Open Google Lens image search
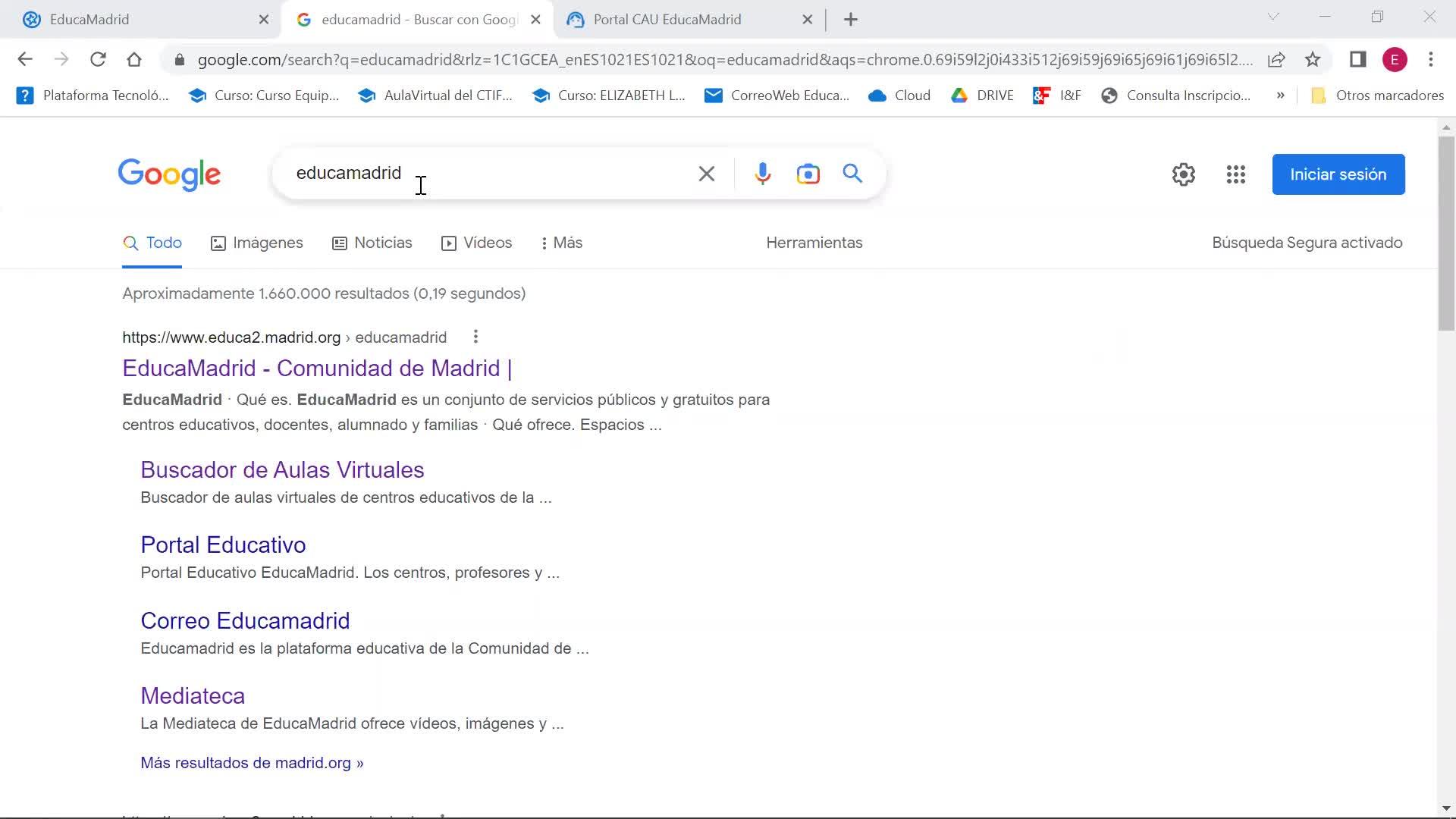Viewport: 1456px width, 819px height. pos(808,174)
